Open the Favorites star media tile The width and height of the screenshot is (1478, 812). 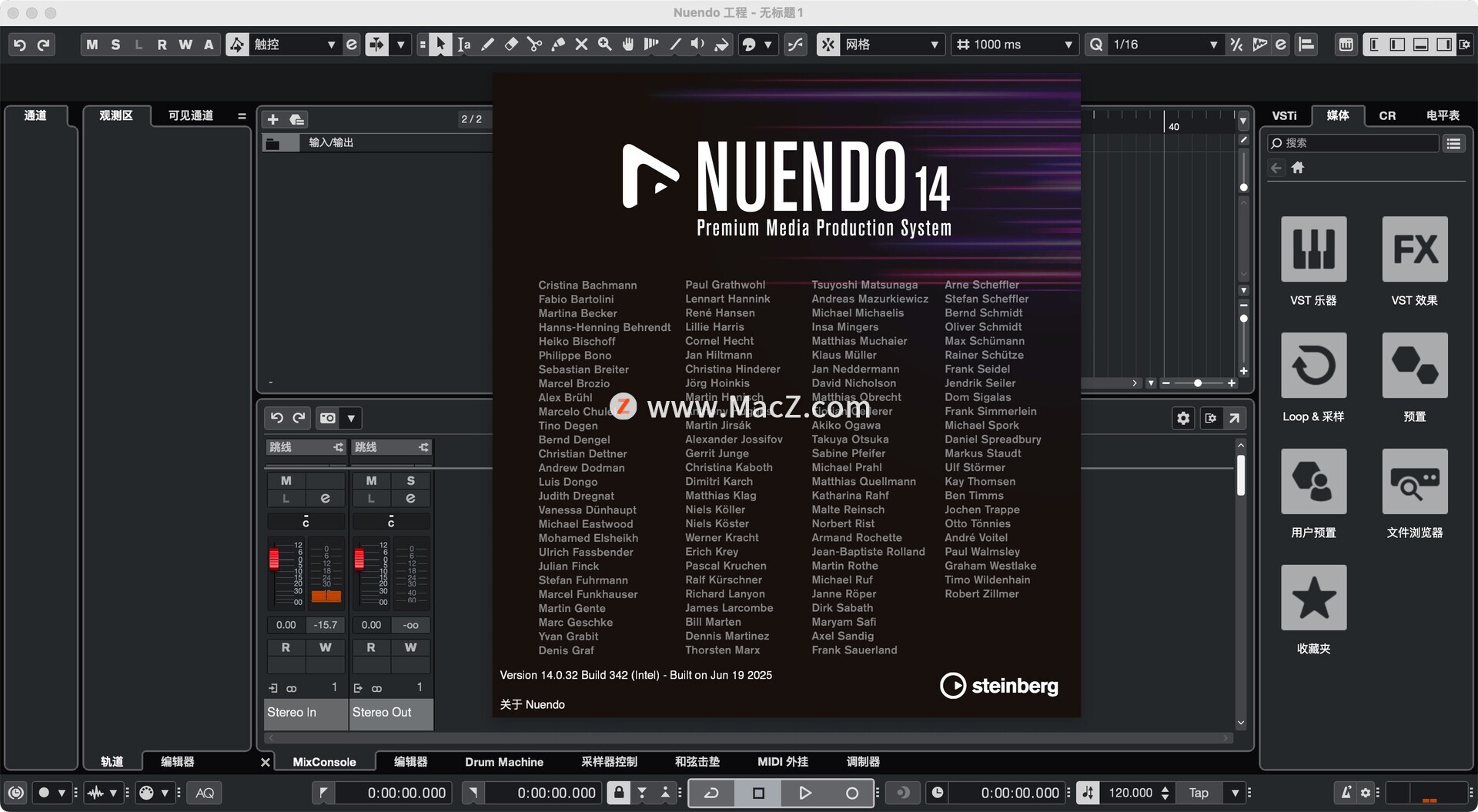tap(1313, 597)
